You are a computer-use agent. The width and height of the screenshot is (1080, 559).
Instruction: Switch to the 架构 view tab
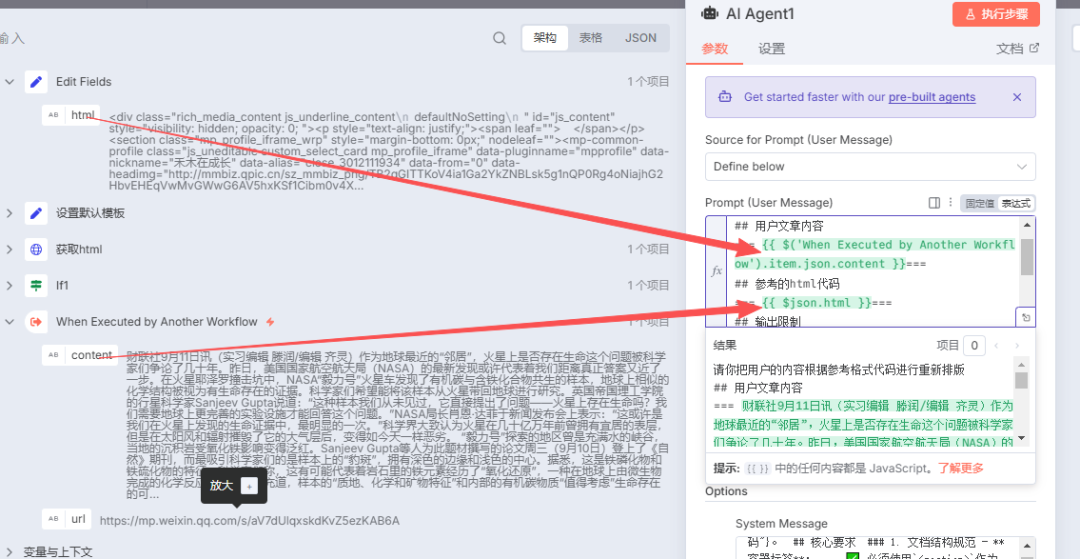coord(545,38)
